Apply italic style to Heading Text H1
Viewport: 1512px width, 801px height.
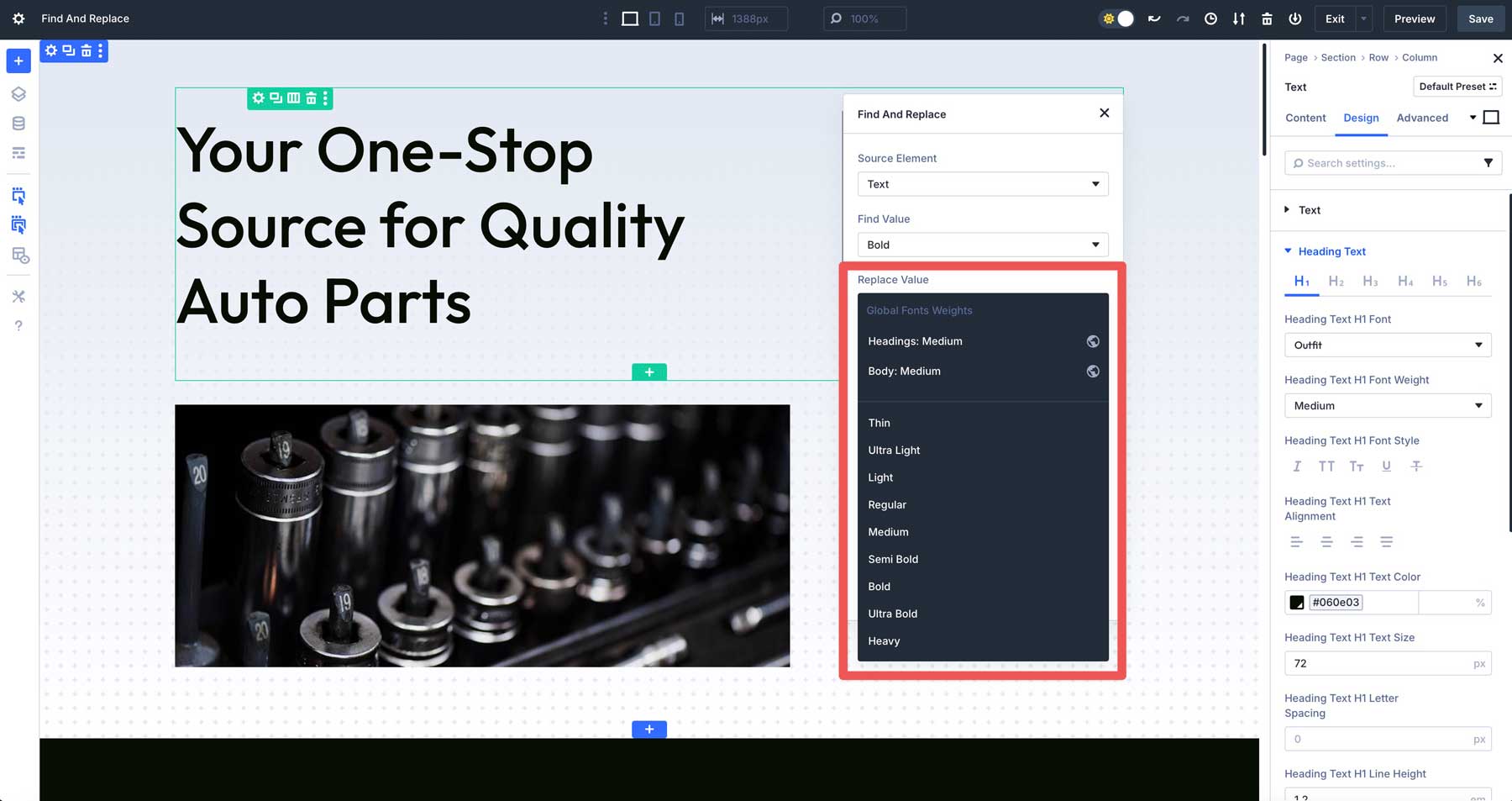point(1297,466)
